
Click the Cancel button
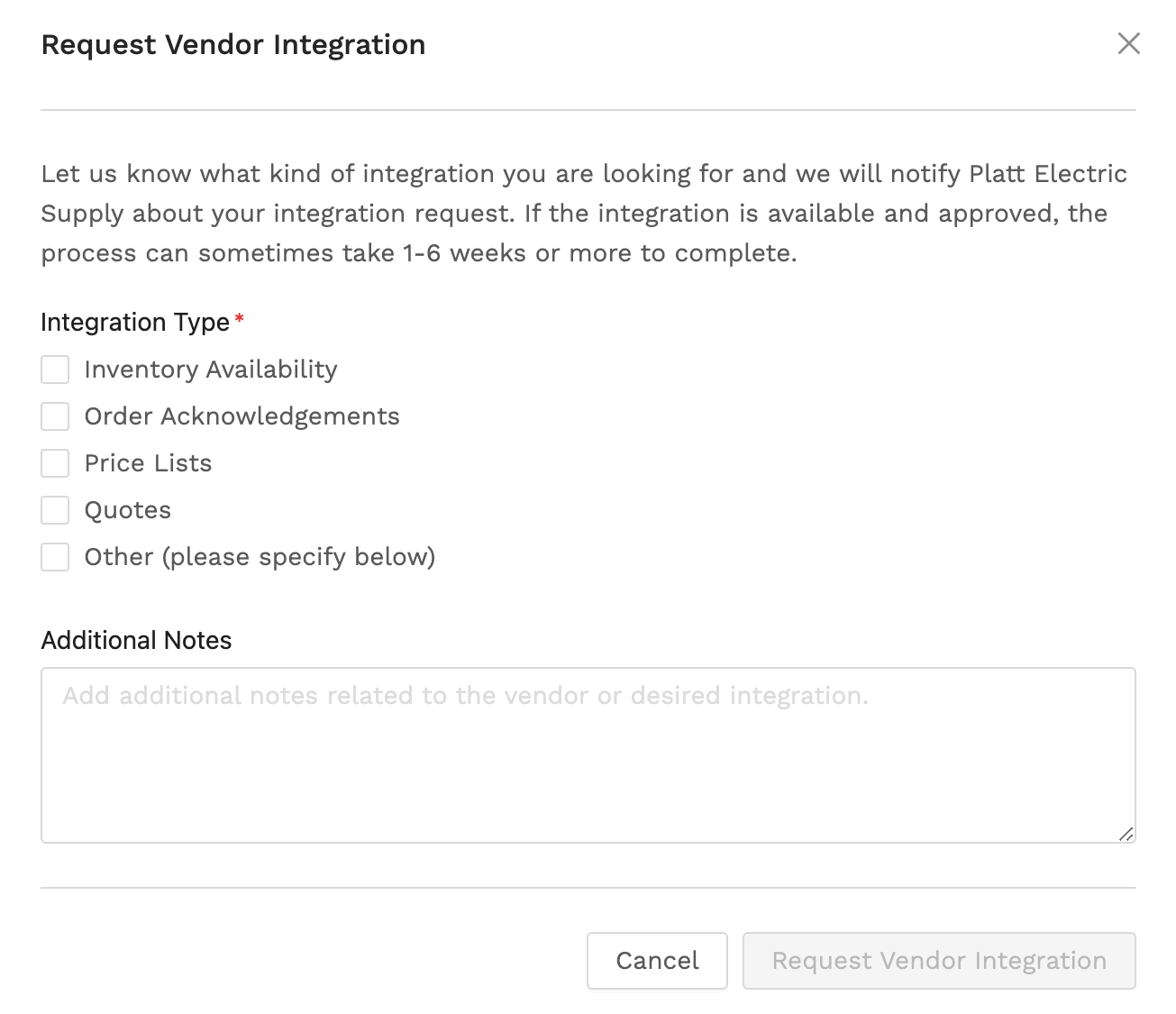point(657,961)
